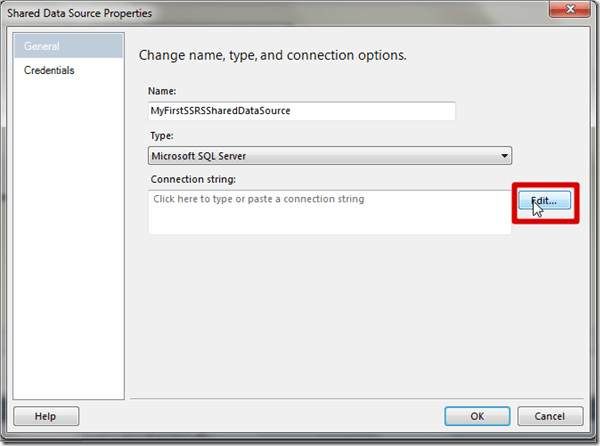600x446 pixels.
Task: Switch to the Credentials page
Action: (x=49, y=70)
